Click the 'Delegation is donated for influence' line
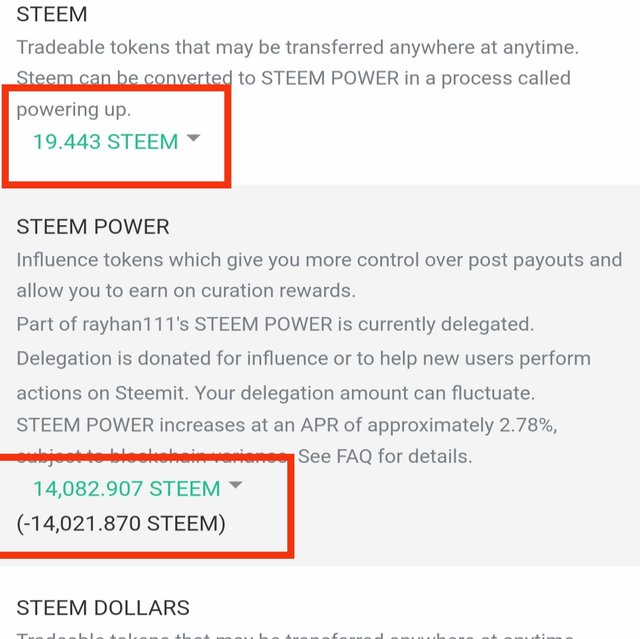This screenshot has height=639, width=640. pos(303,359)
